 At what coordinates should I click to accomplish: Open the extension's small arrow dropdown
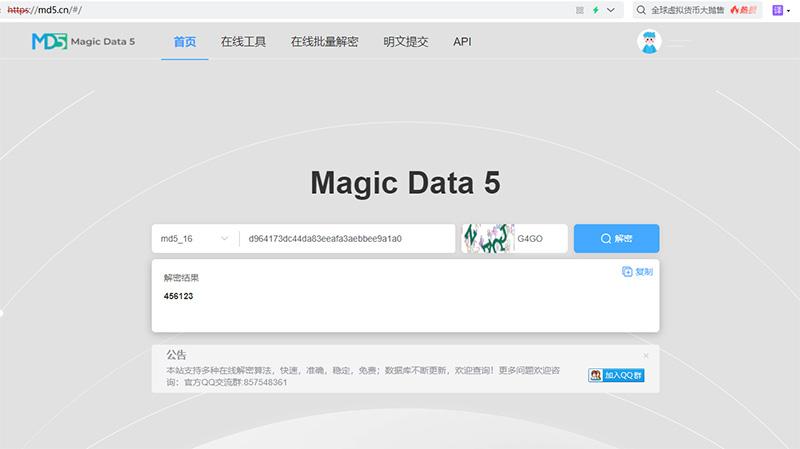click(x=789, y=11)
